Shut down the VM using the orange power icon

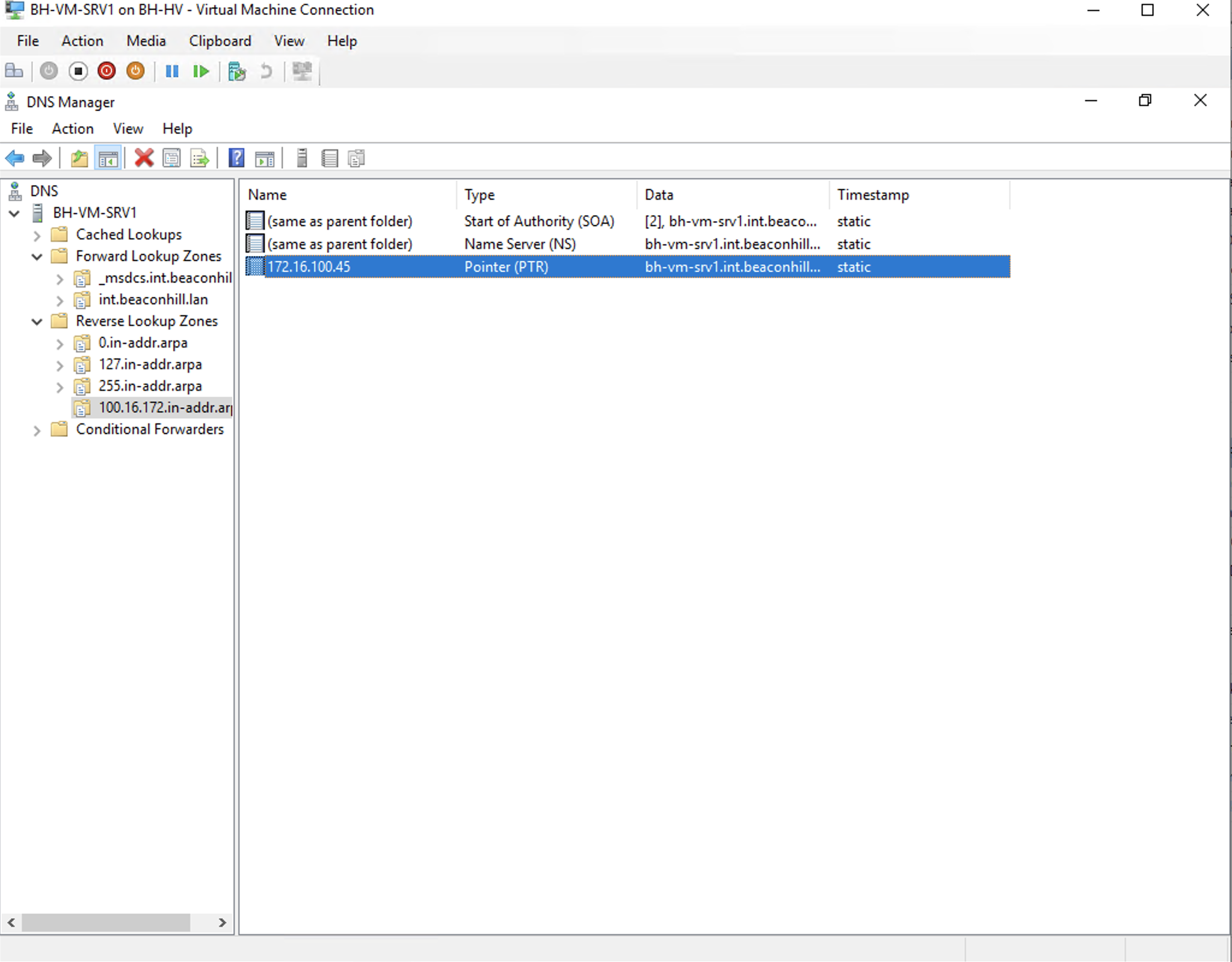click(x=135, y=71)
